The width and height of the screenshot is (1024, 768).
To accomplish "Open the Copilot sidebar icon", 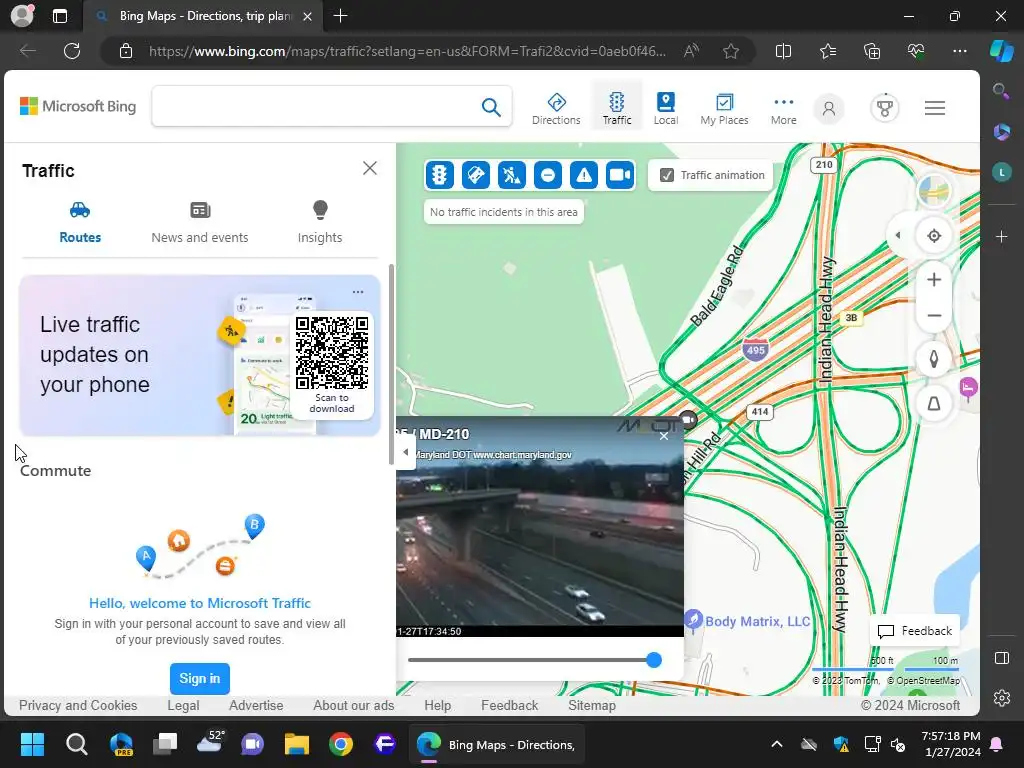I will click(x=1001, y=51).
